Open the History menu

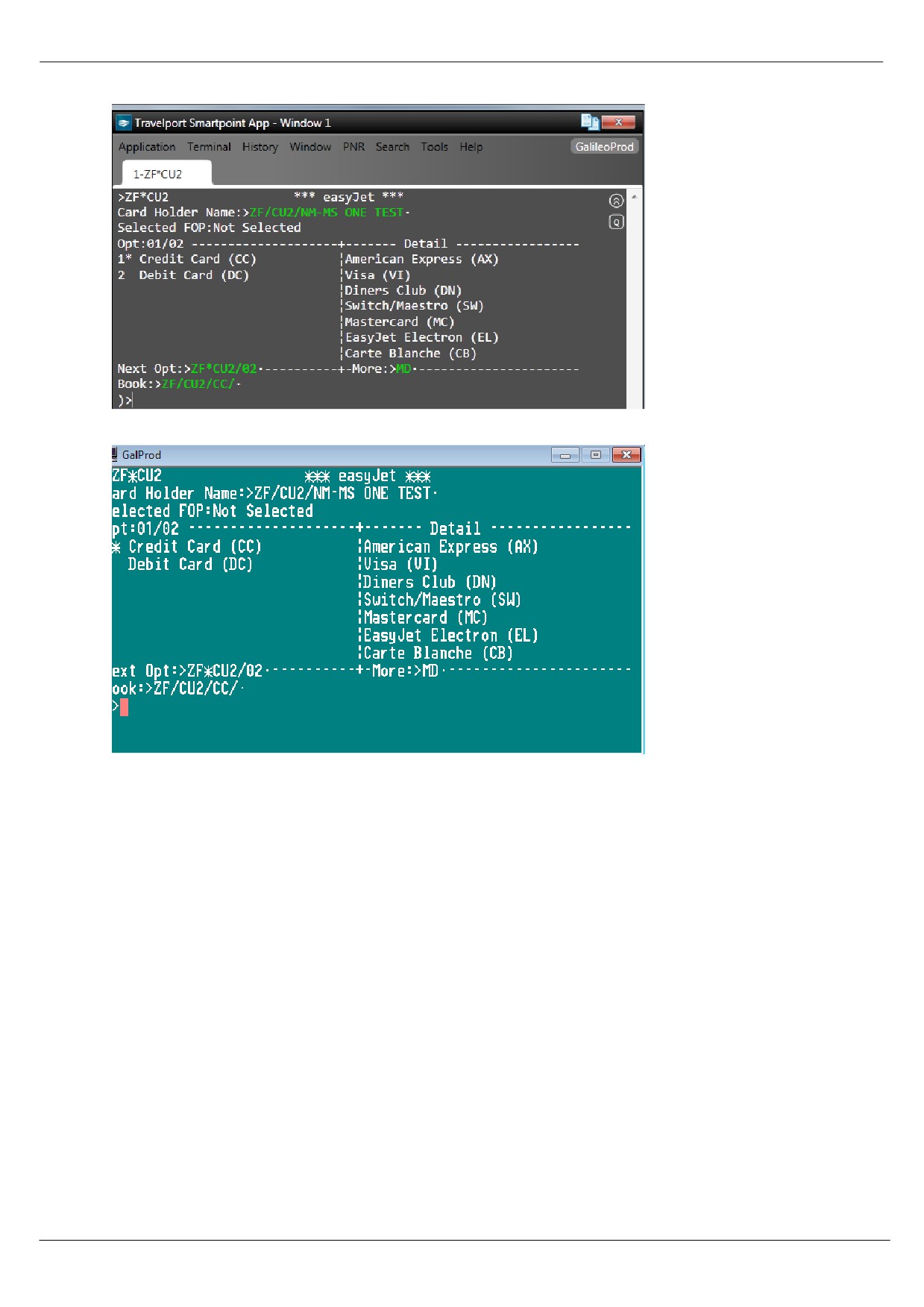(260, 147)
